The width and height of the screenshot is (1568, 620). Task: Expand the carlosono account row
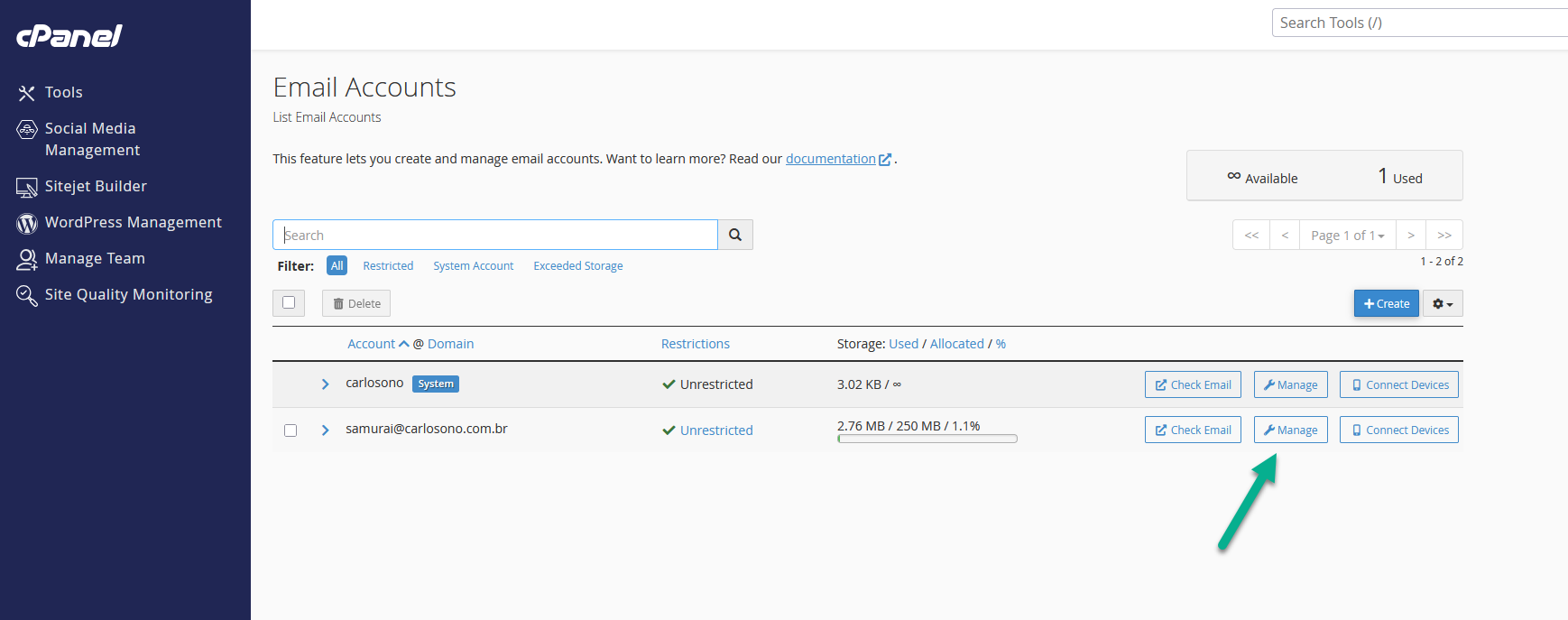click(x=325, y=384)
